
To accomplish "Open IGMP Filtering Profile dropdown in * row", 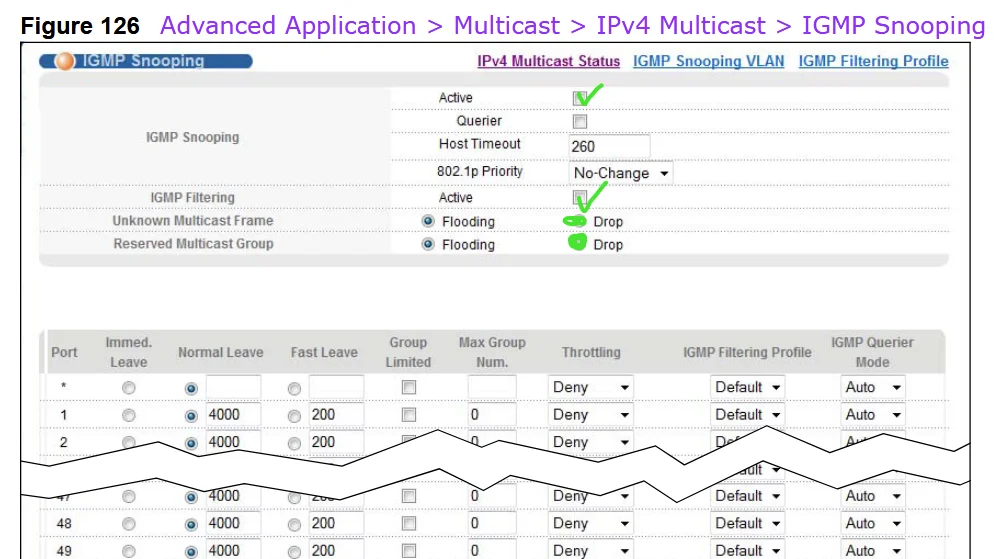I will click(747, 387).
